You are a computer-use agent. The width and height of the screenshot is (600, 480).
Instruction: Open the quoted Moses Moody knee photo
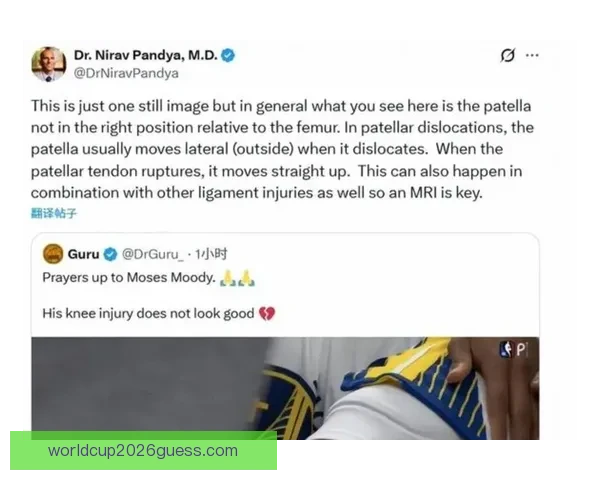point(285,388)
